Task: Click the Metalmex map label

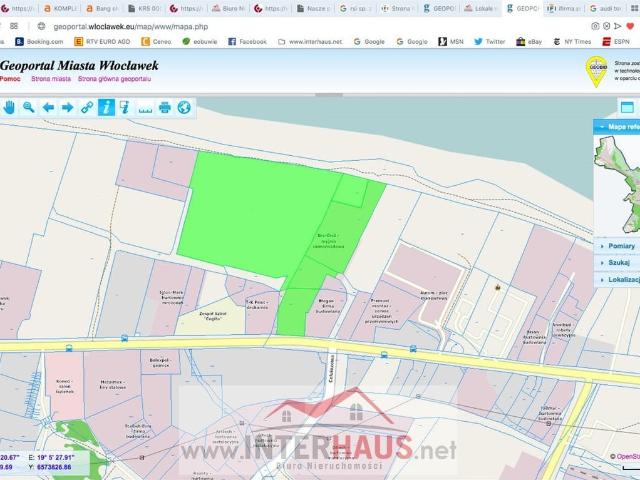Action: (x=113, y=384)
